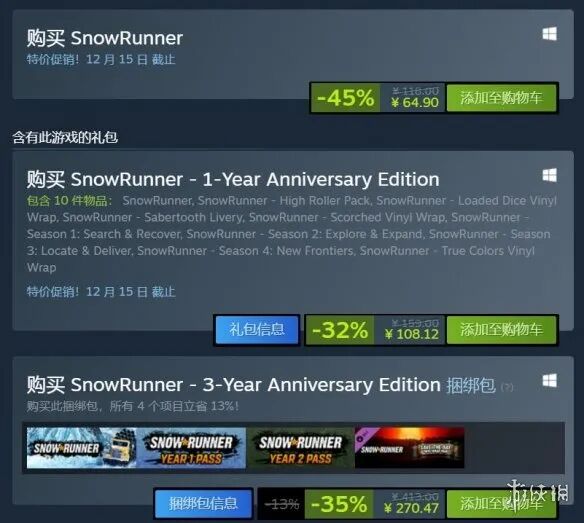This screenshot has width=584, height=523.
Task: Click Windows icon on SnowRunner purchase box
Action: (x=549, y=34)
